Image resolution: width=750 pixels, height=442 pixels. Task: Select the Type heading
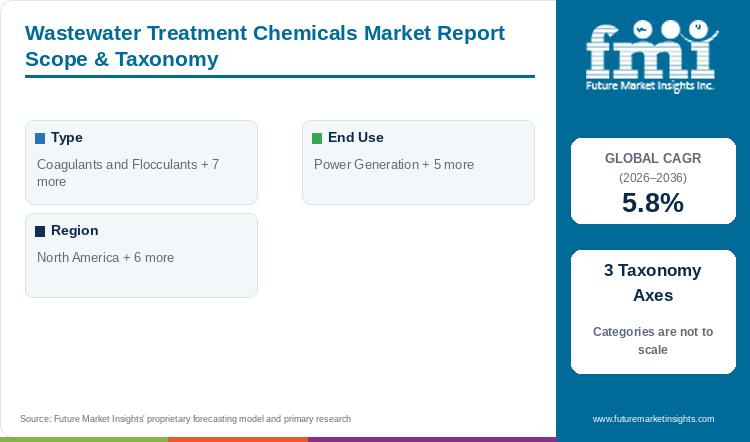pyautogui.click(x=66, y=137)
